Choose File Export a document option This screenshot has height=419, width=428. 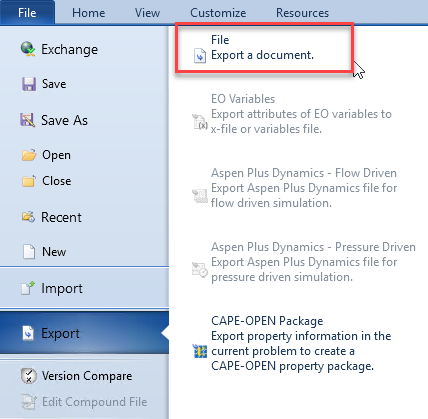(x=264, y=47)
